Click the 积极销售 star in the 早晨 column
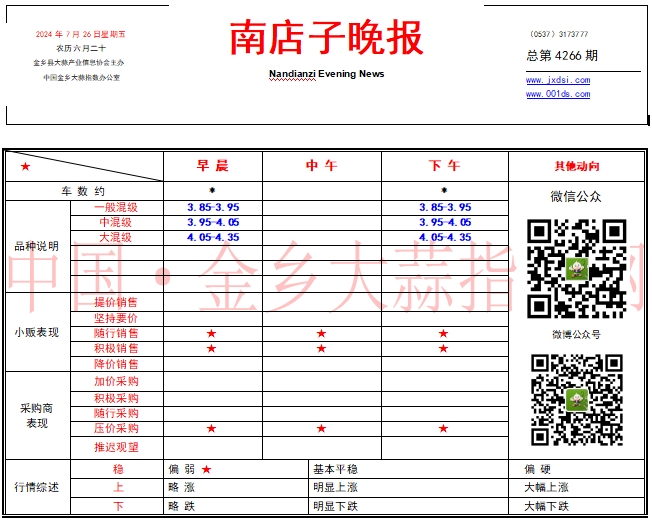The width and height of the screenshot is (652, 523). (211, 348)
